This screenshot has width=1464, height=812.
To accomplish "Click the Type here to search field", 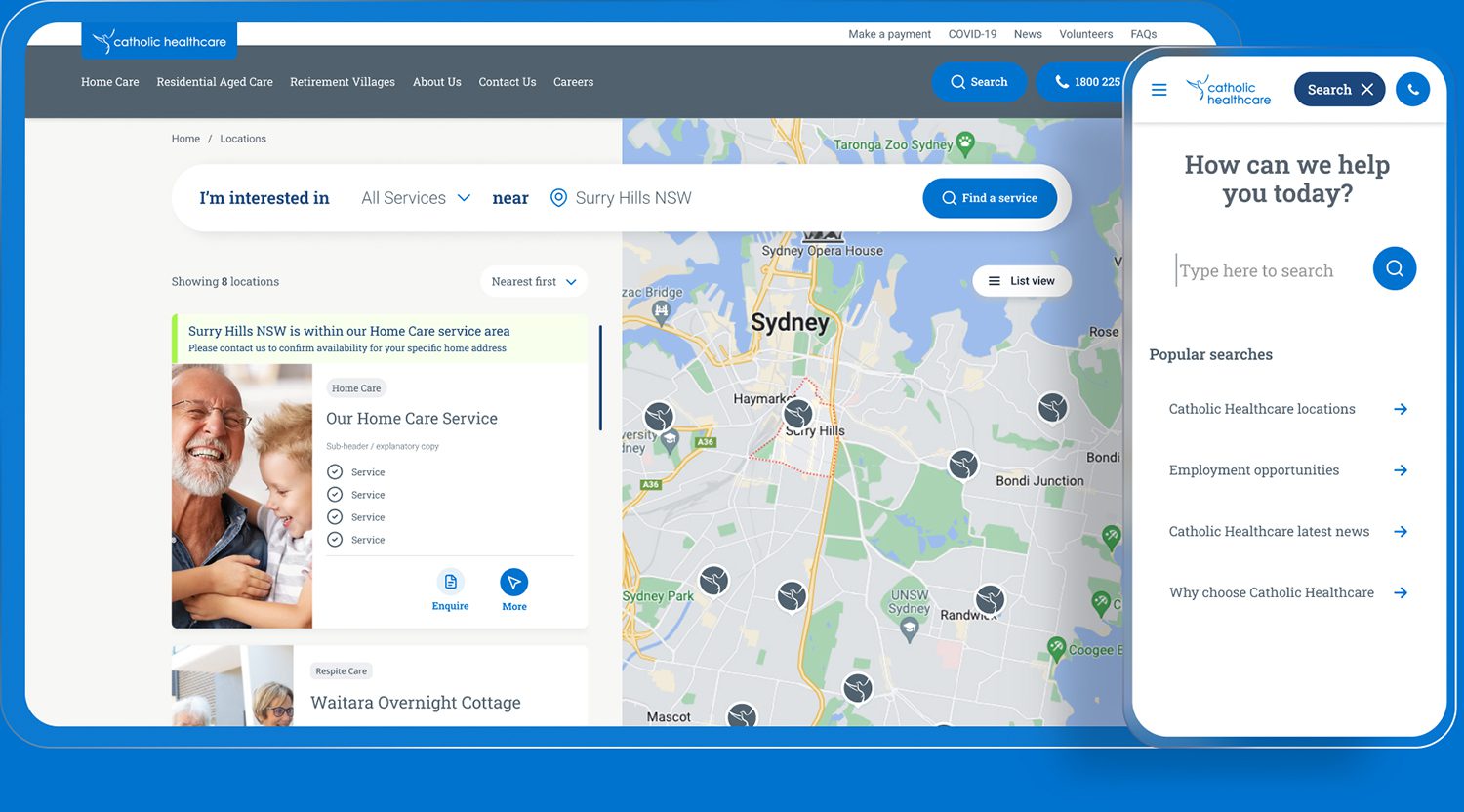I will coord(1265,270).
